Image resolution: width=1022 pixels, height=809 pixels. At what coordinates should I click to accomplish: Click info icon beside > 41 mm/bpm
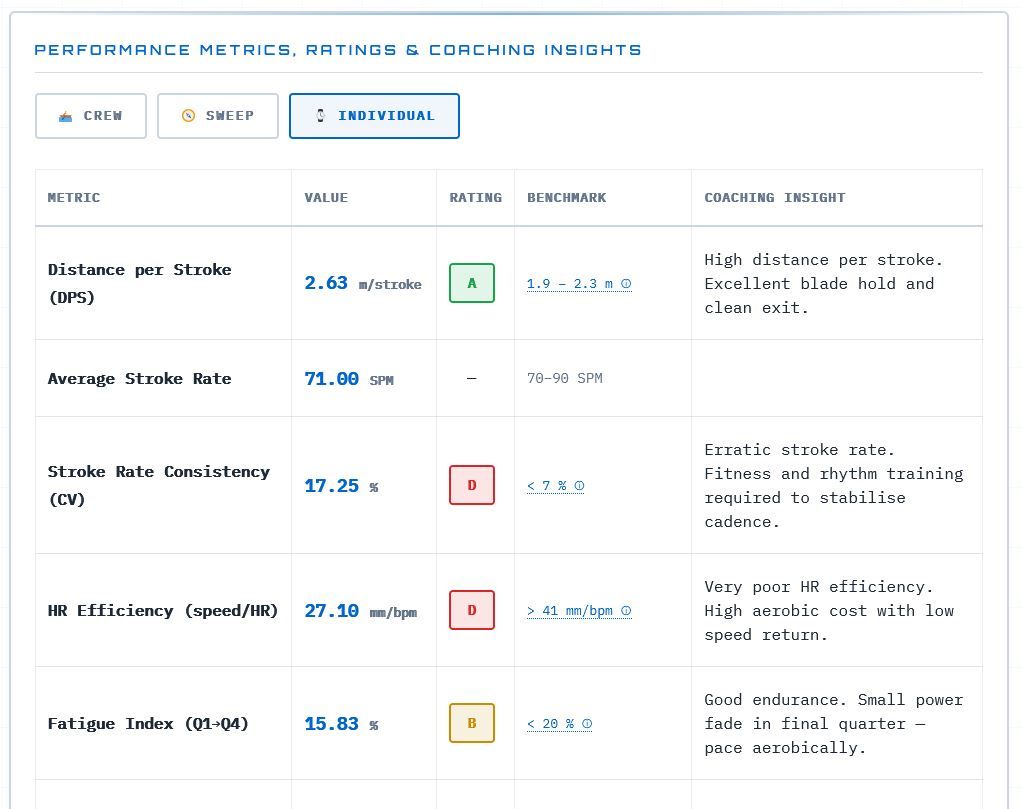[626, 611]
